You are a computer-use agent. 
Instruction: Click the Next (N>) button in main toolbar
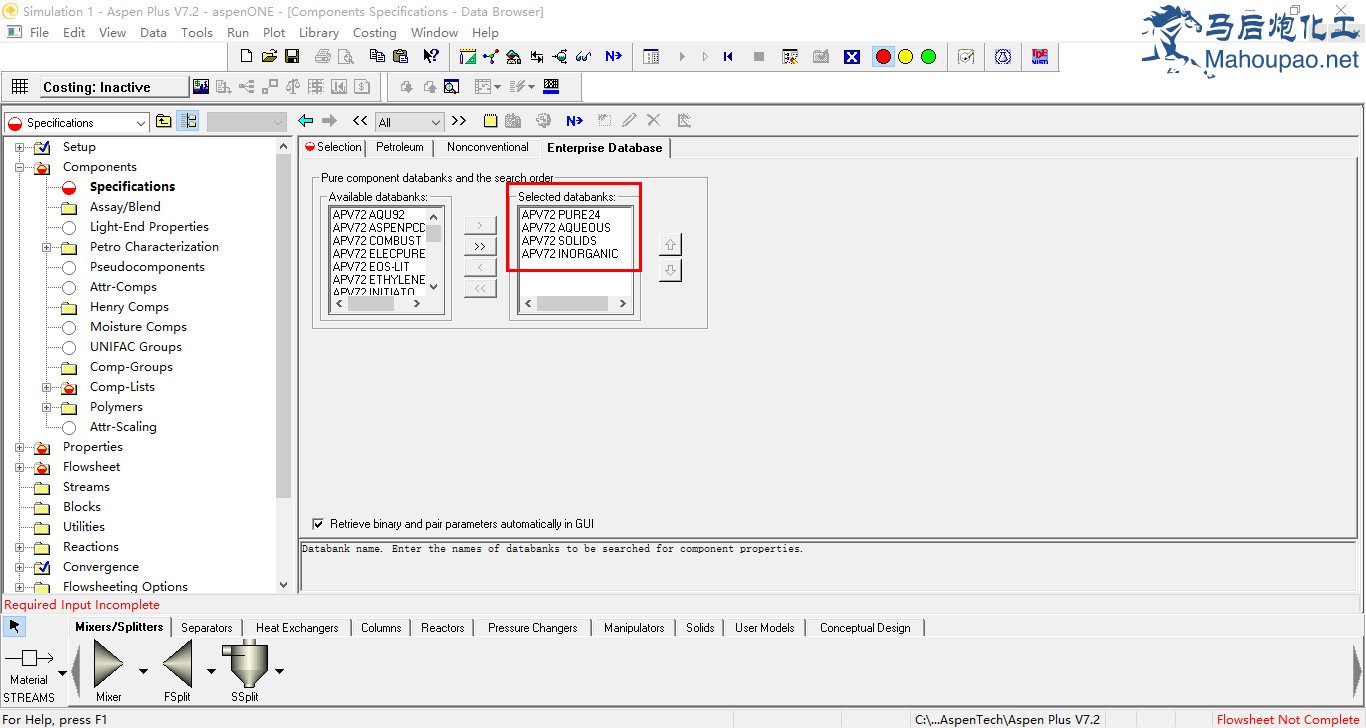(x=613, y=57)
